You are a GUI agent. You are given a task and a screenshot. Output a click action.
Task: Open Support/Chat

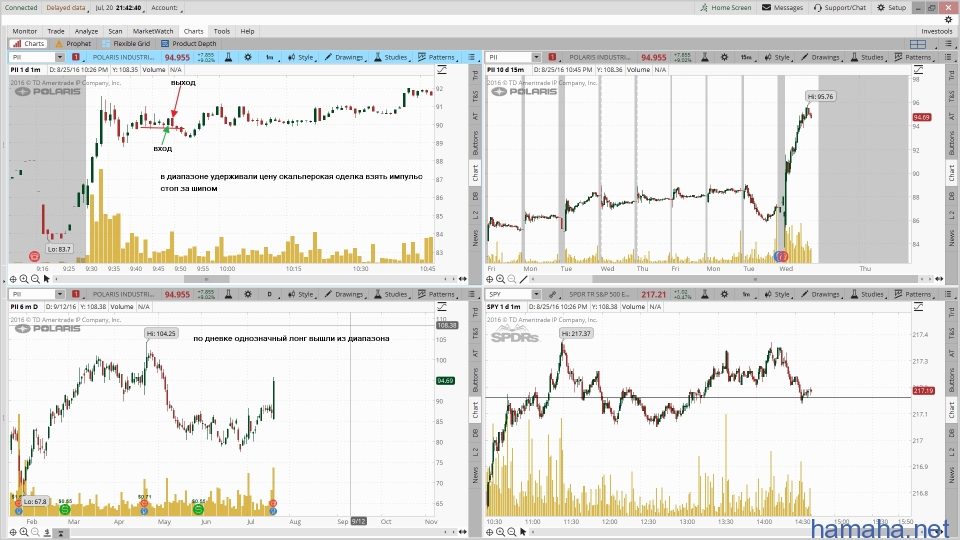pos(840,7)
